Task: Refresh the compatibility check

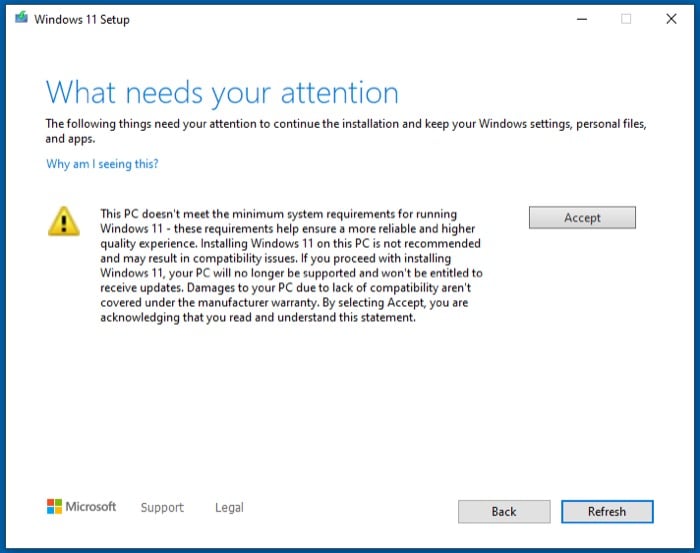Action: pyautogui.click(x=607, y=511)
